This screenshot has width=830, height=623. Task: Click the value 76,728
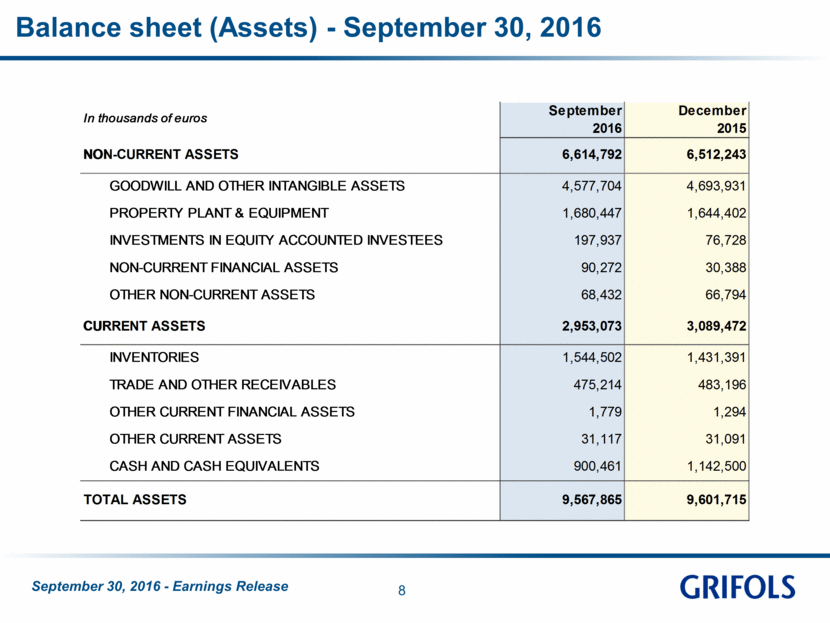click(726, 240)
